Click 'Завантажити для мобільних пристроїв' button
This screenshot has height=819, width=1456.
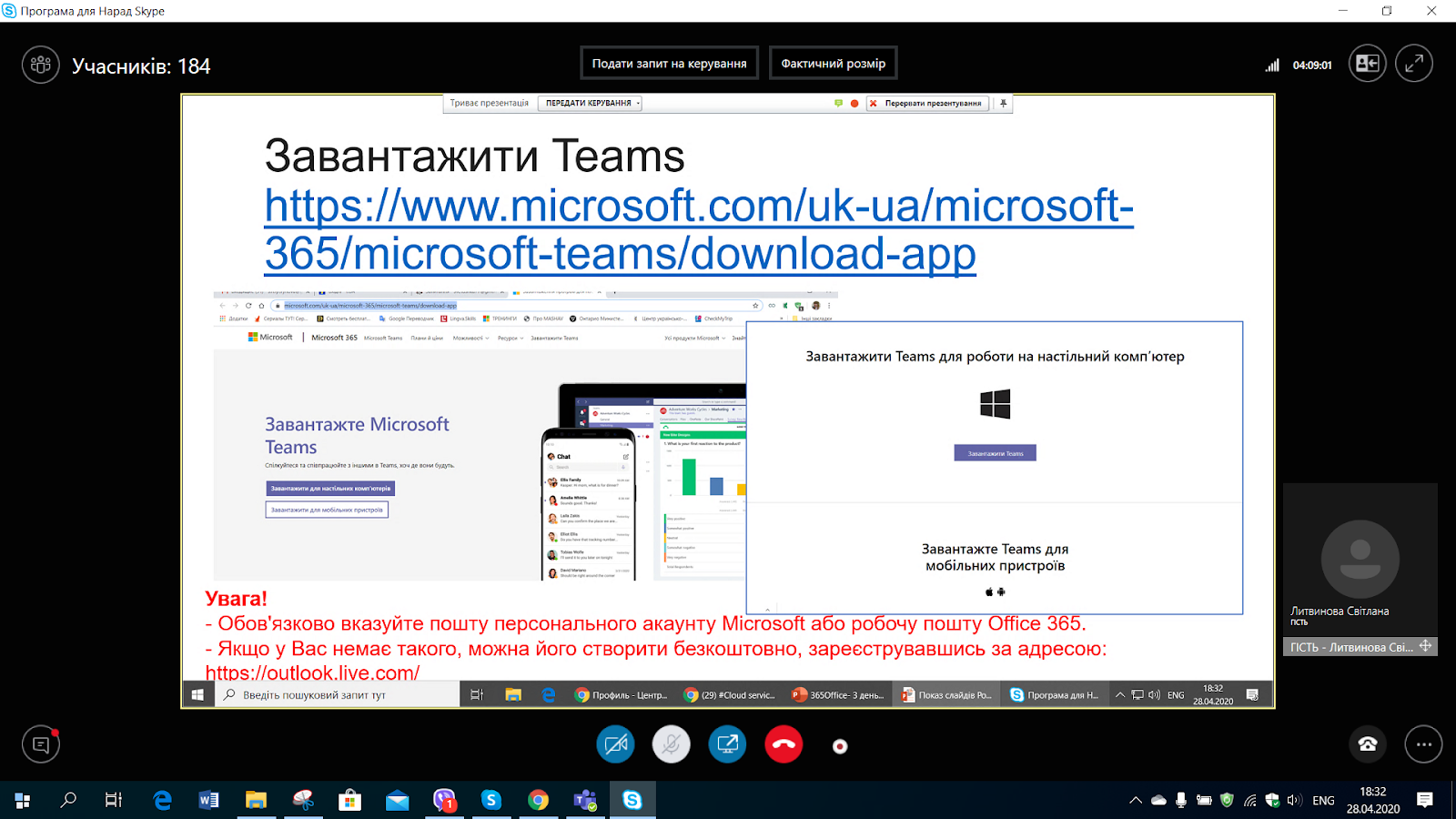pyautogui.click(x=327, y=511)
